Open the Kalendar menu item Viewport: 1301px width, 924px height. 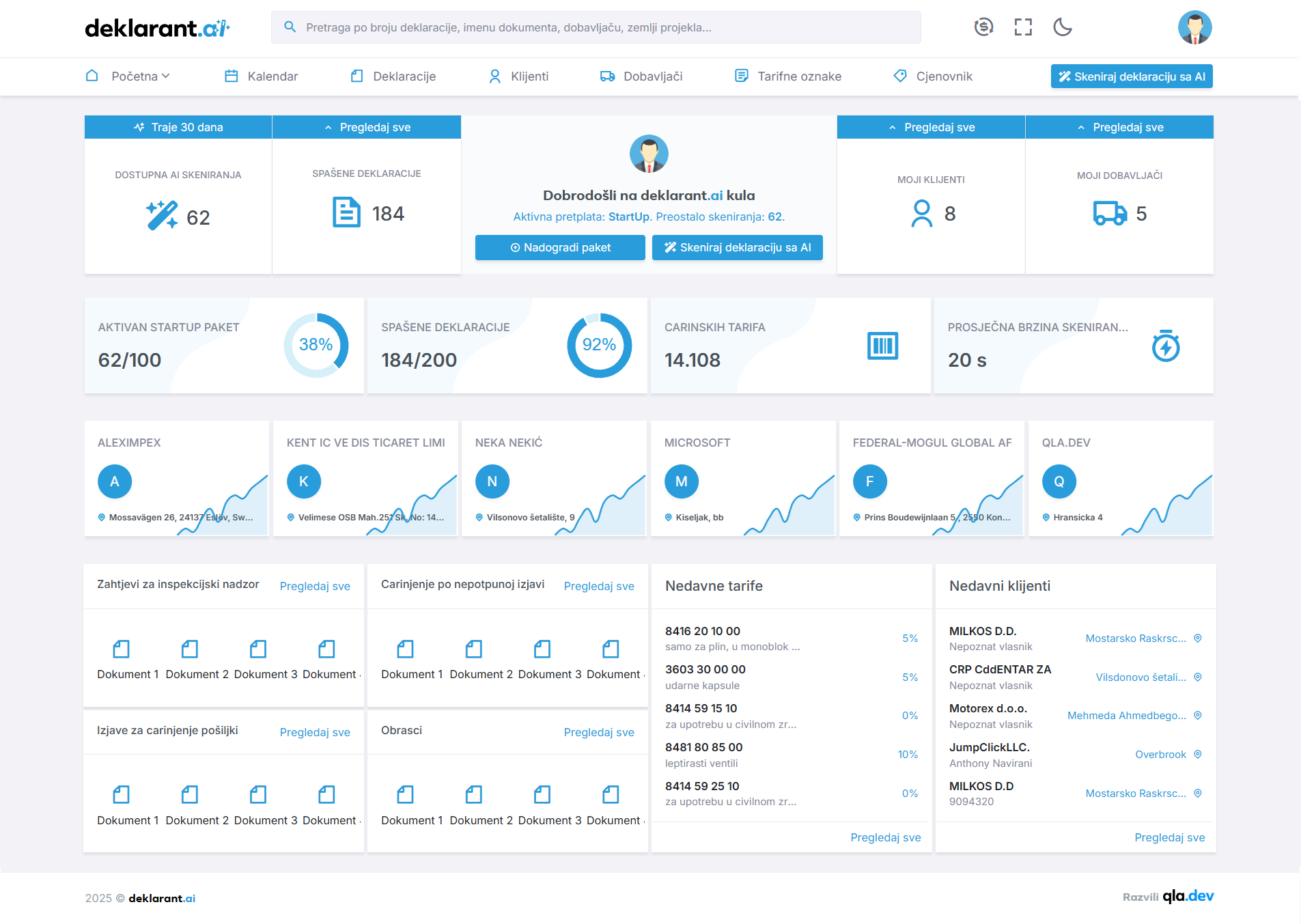[262, 76]
